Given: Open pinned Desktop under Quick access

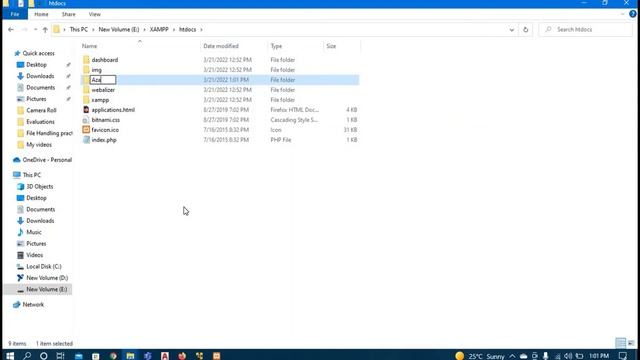Looking at the screenshot, I should point(36,64).
